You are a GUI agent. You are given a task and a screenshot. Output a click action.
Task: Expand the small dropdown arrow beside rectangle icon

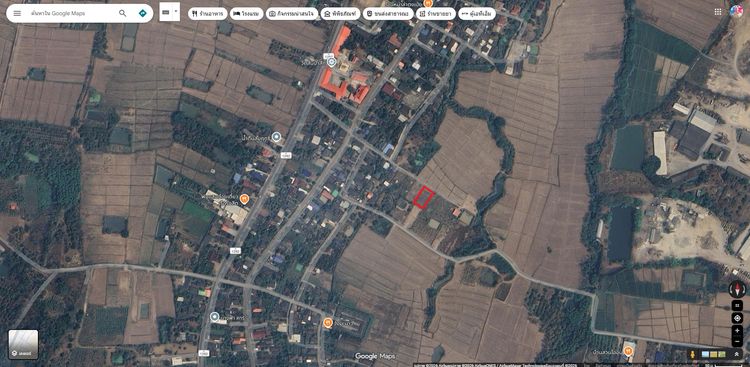click(x=176, y=11)
